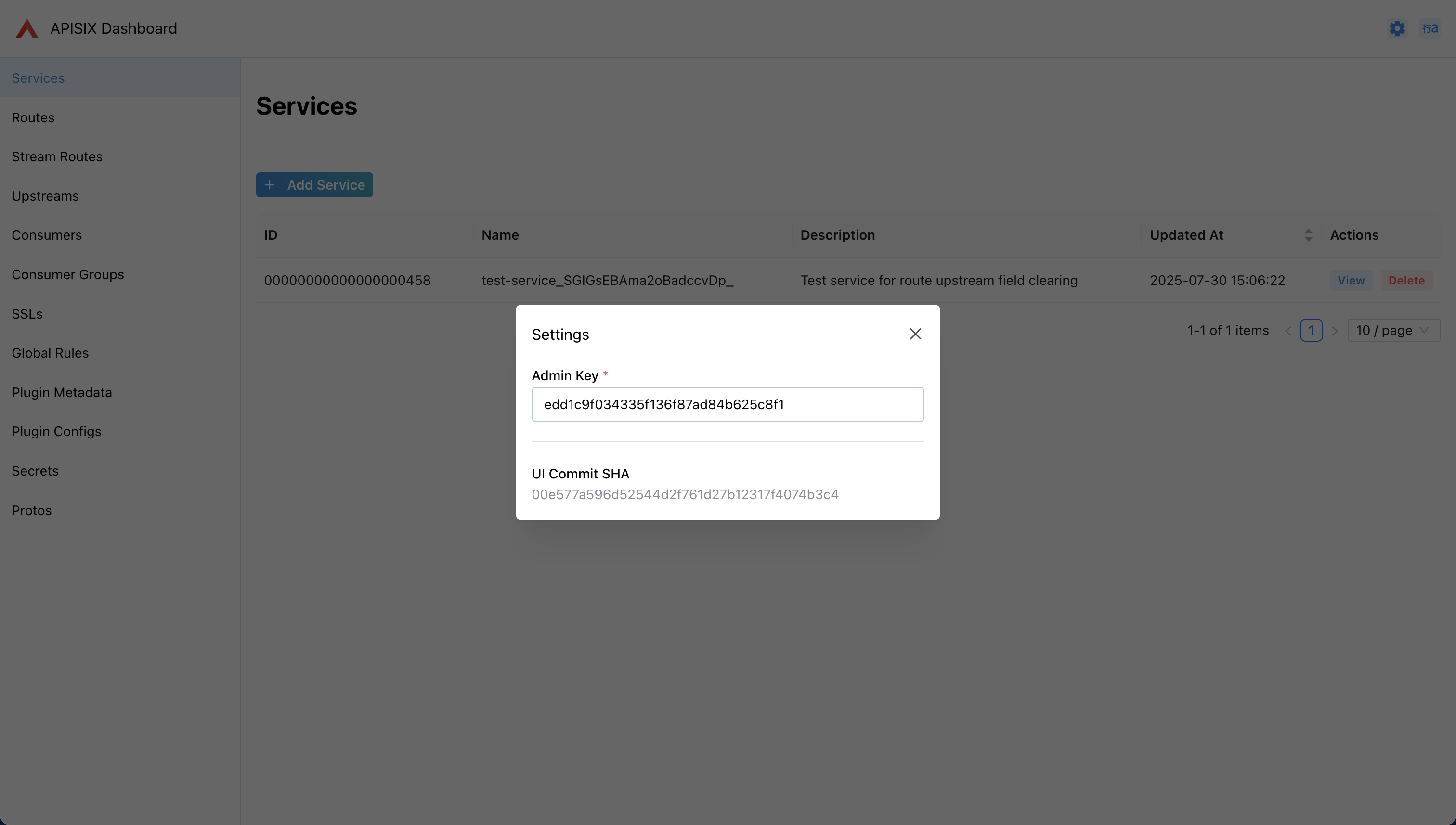
Task: Click the language switcher icon
Action: [x=1430, y=28]
